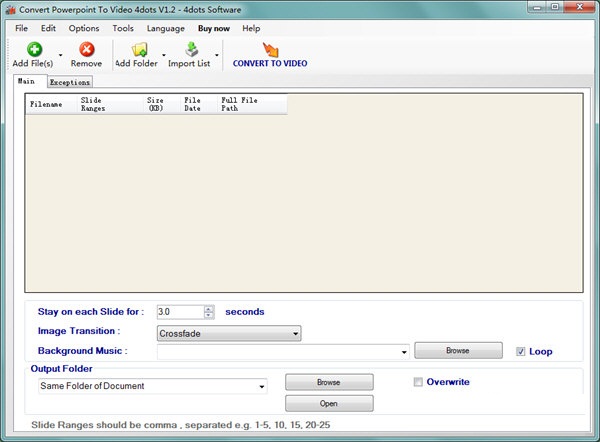The height and width of the screenshot is (442, 600).
Task: Click Buy now in menu bar
Action: click(x=214, y=28)
